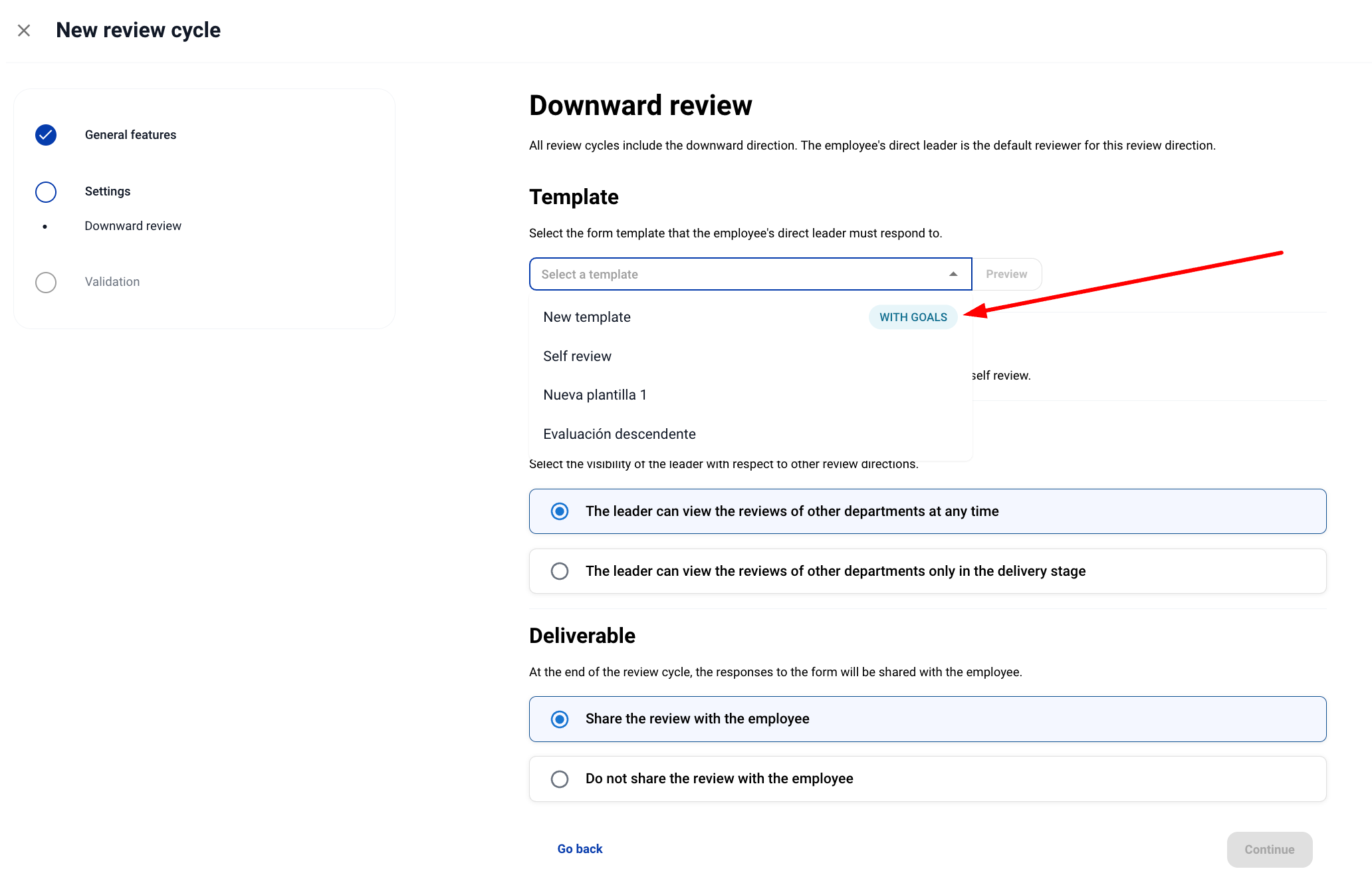The image size is (1372, 883).
Task: Click the Validation step circle icon
Action: pos(46,283)
